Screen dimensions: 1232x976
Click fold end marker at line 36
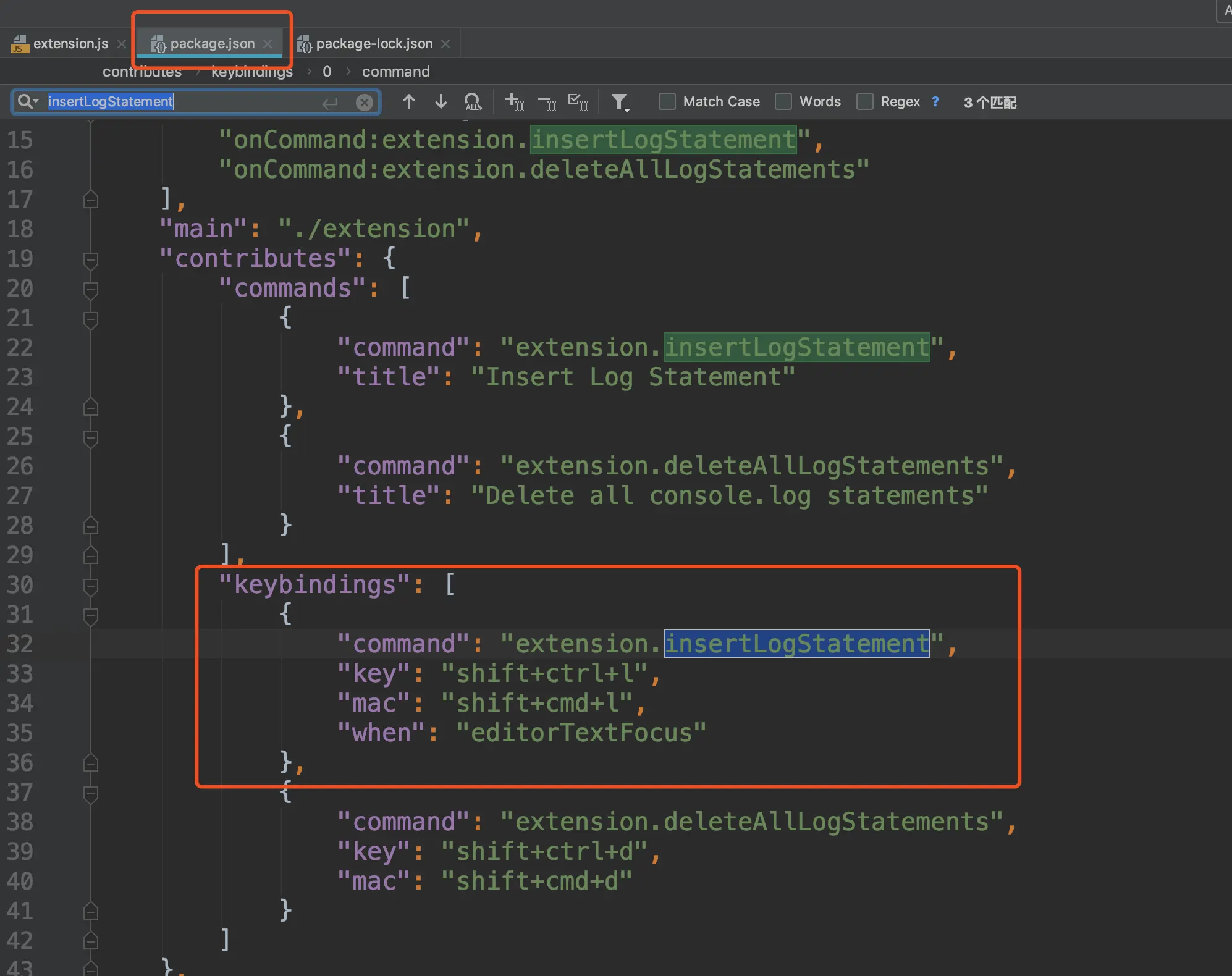(91, 763)
